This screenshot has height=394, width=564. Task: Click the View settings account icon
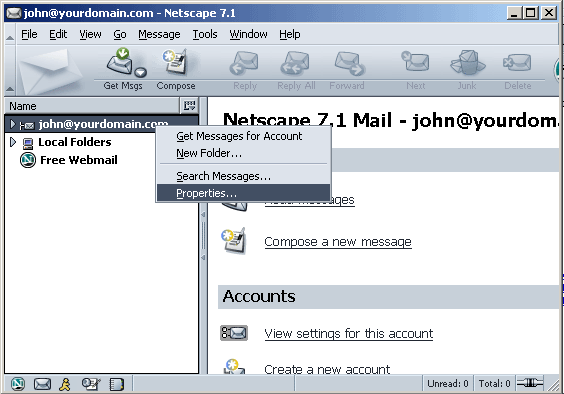[x=234, y=333]
